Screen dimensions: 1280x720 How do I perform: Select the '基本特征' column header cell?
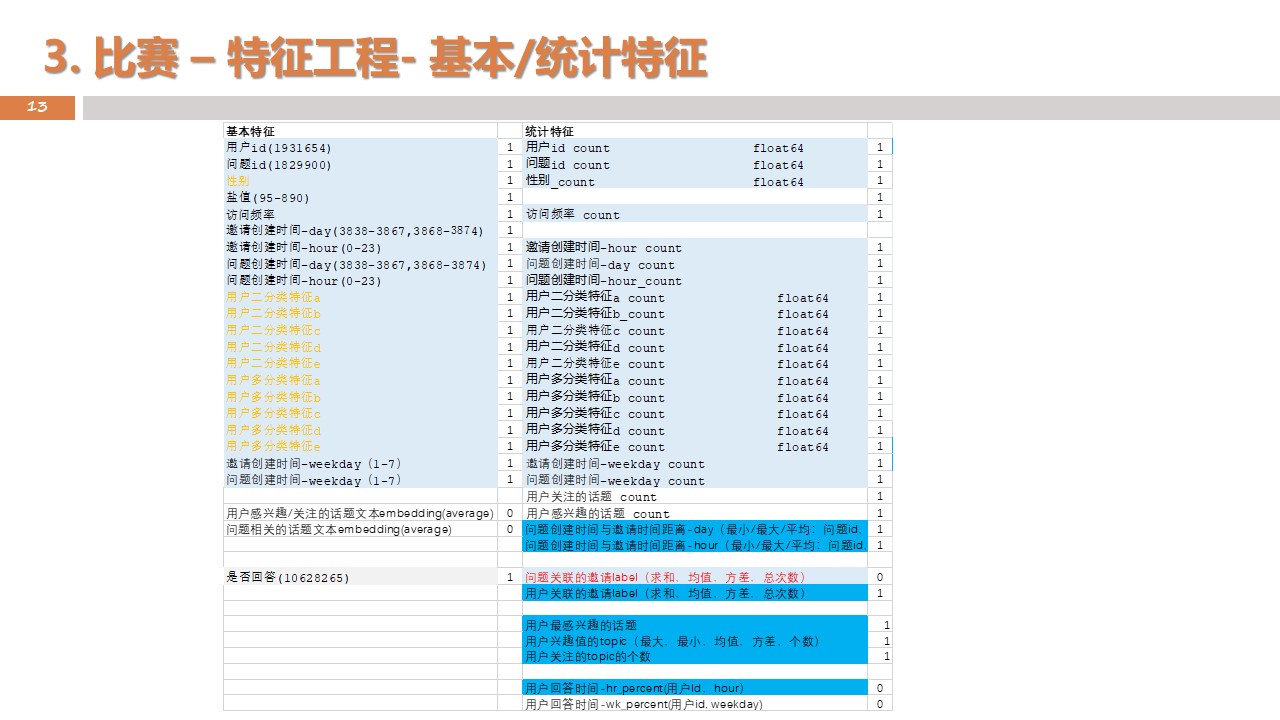(360, 131)
